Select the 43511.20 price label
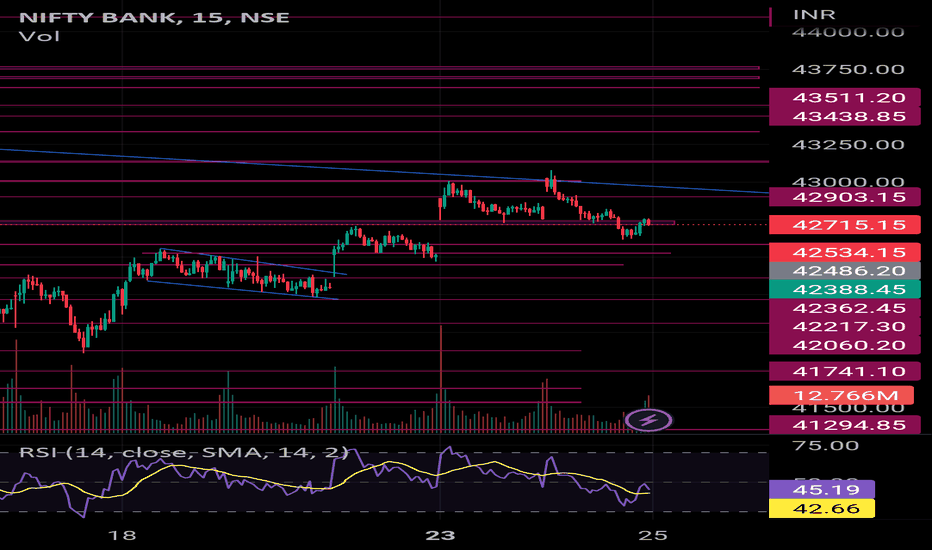The image size is (932, 550). point(845,98)
